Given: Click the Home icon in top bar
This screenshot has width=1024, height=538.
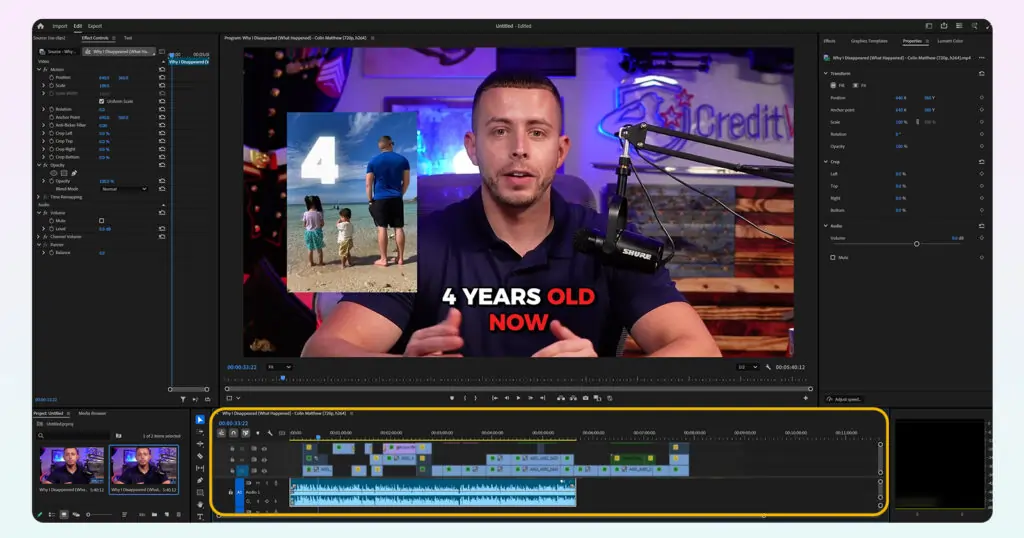Looking at the screenshot, I should coord(40,26).
